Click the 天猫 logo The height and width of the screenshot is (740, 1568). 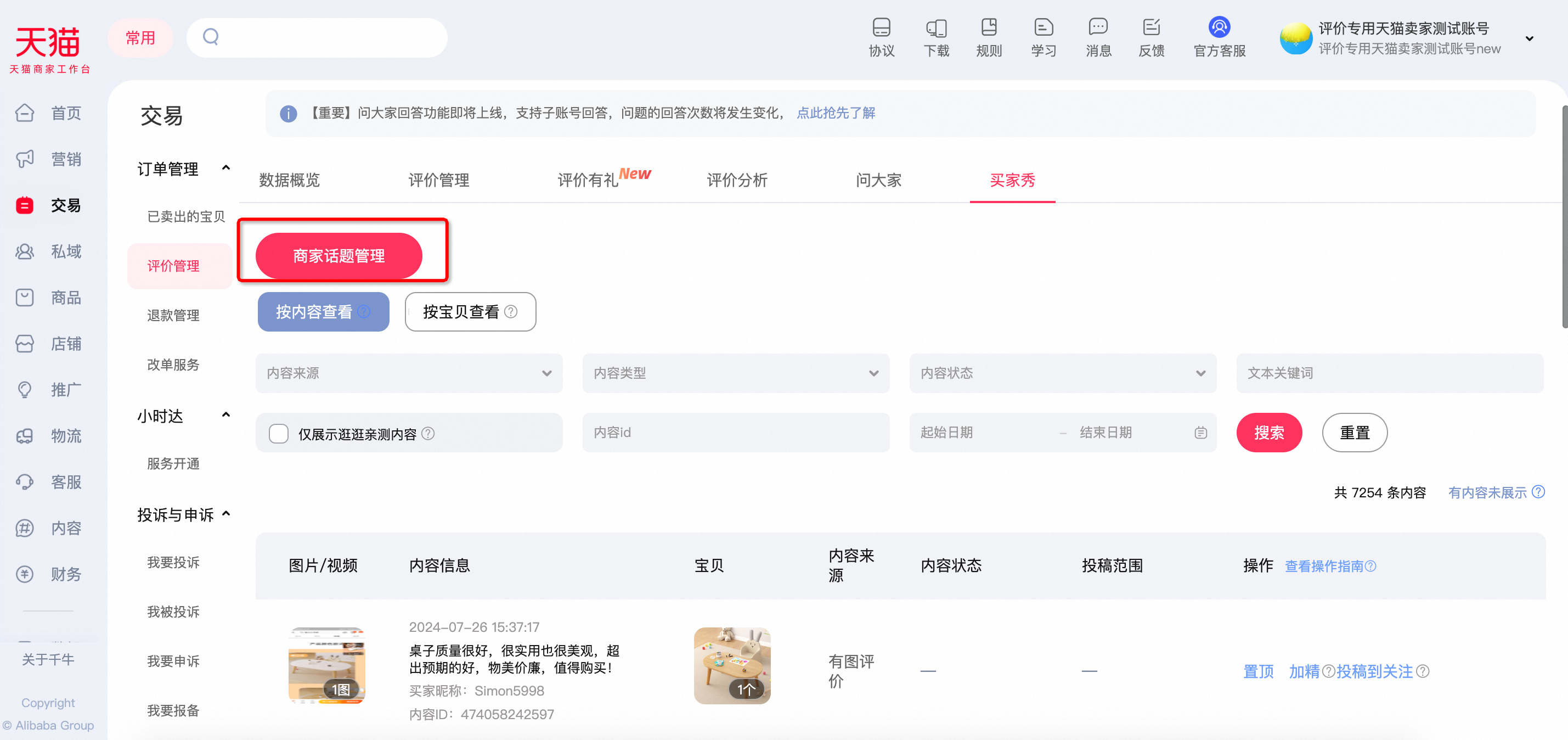(x=49, y=50)
